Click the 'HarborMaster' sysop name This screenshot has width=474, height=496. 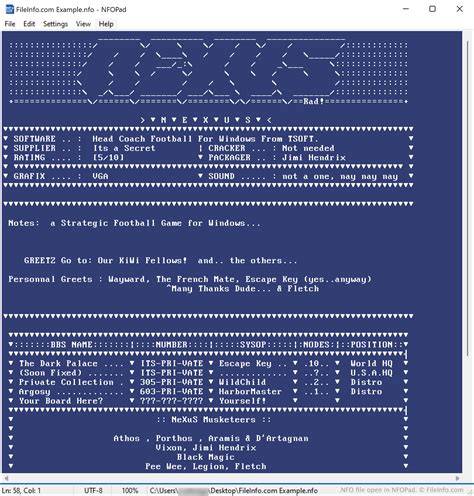click(250, 391)
